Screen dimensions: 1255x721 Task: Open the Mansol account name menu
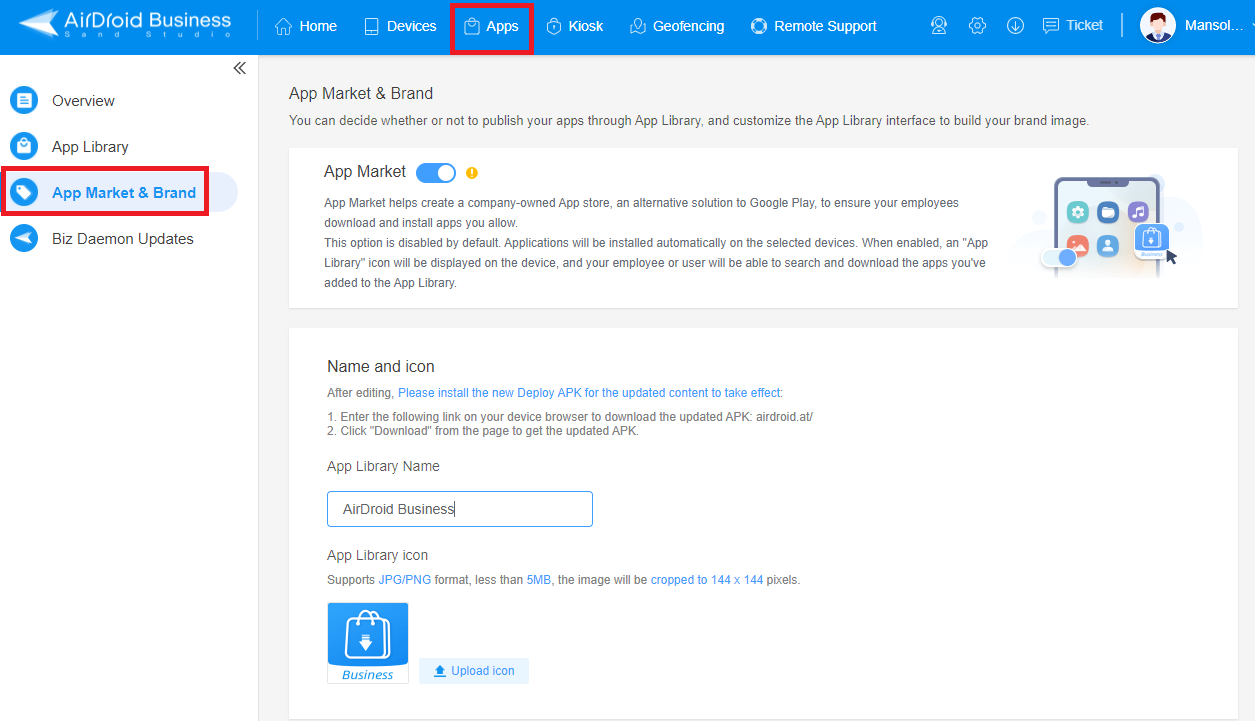pos(1213,26)
